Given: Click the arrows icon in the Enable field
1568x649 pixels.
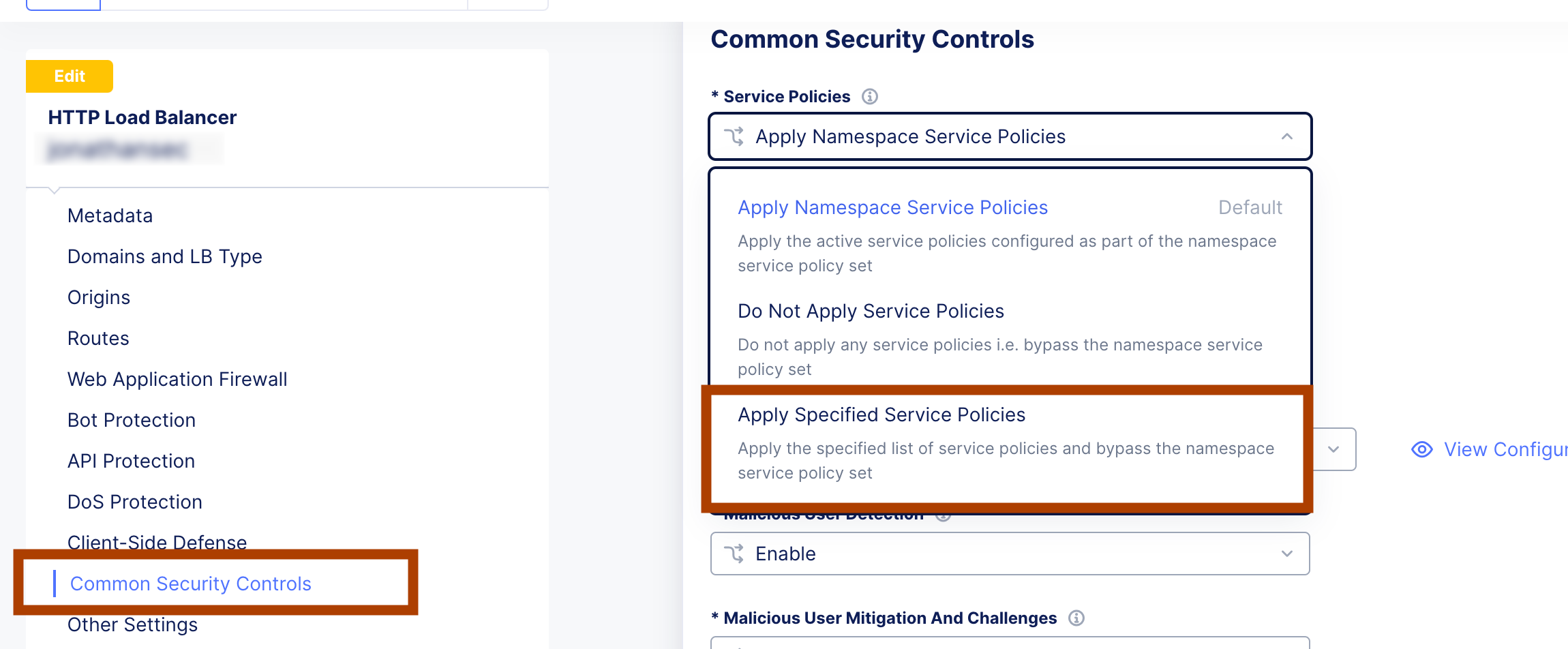Looking at the screenshot, I should pos(736,554).
